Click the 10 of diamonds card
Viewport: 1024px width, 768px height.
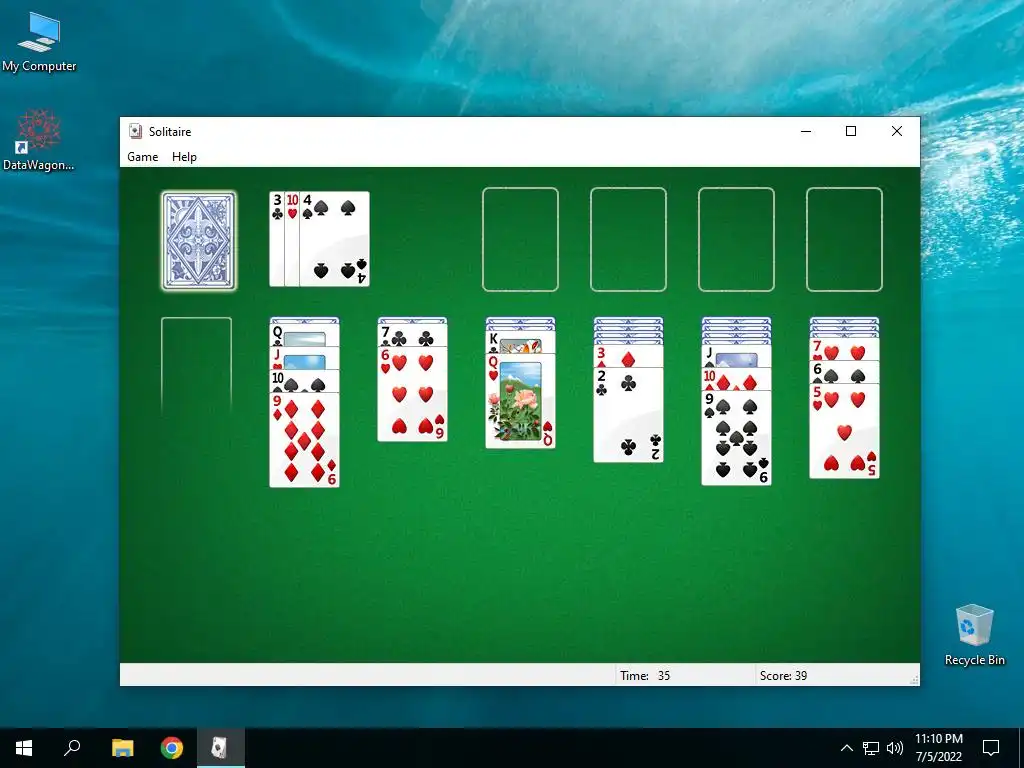[x=736, y=379]
